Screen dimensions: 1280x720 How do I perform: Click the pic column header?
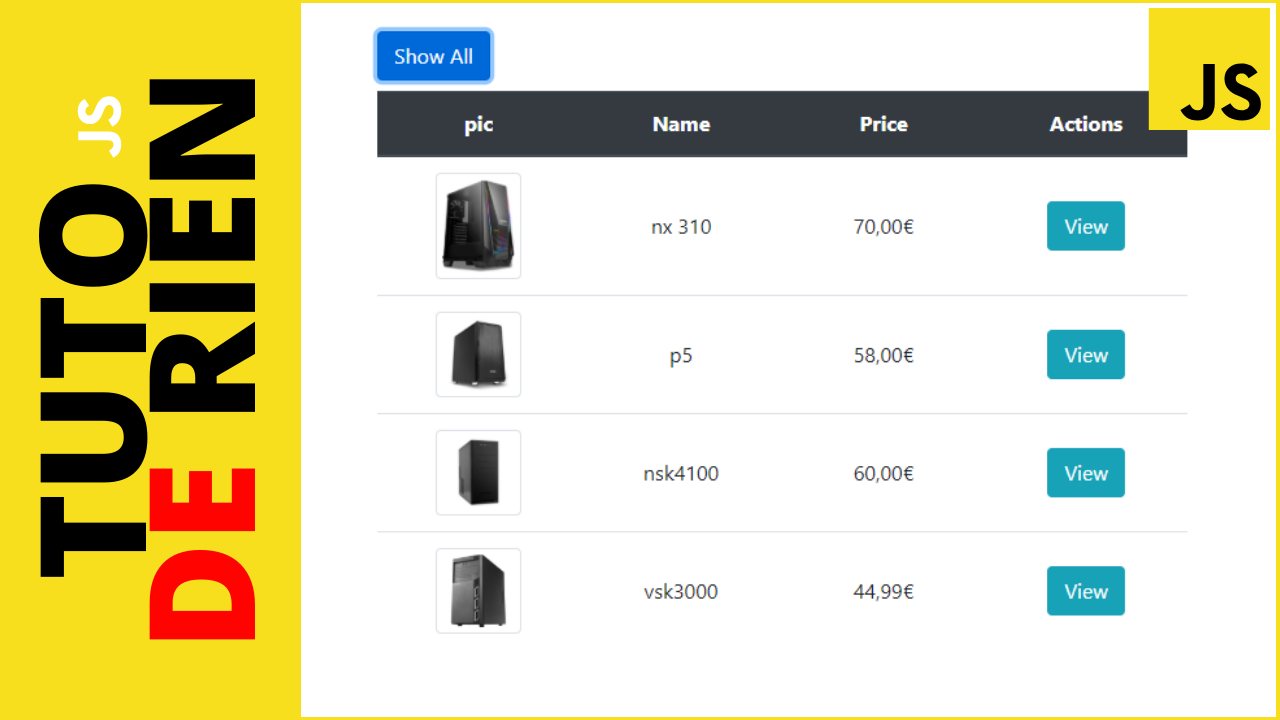click(x=478, y=124)
